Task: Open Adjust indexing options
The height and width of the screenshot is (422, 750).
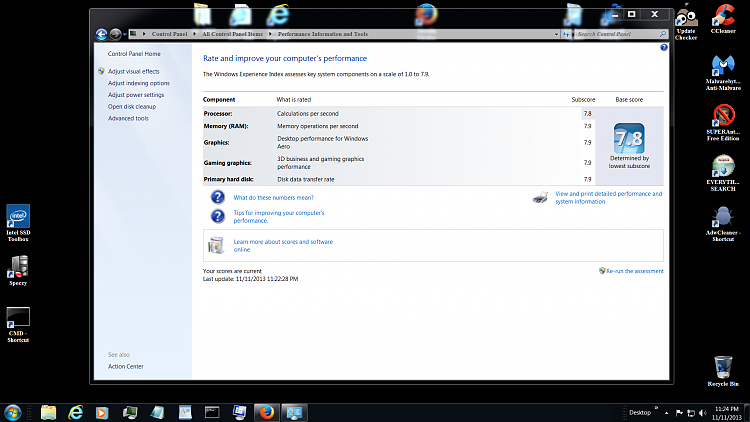Action: tap(139, 83)
